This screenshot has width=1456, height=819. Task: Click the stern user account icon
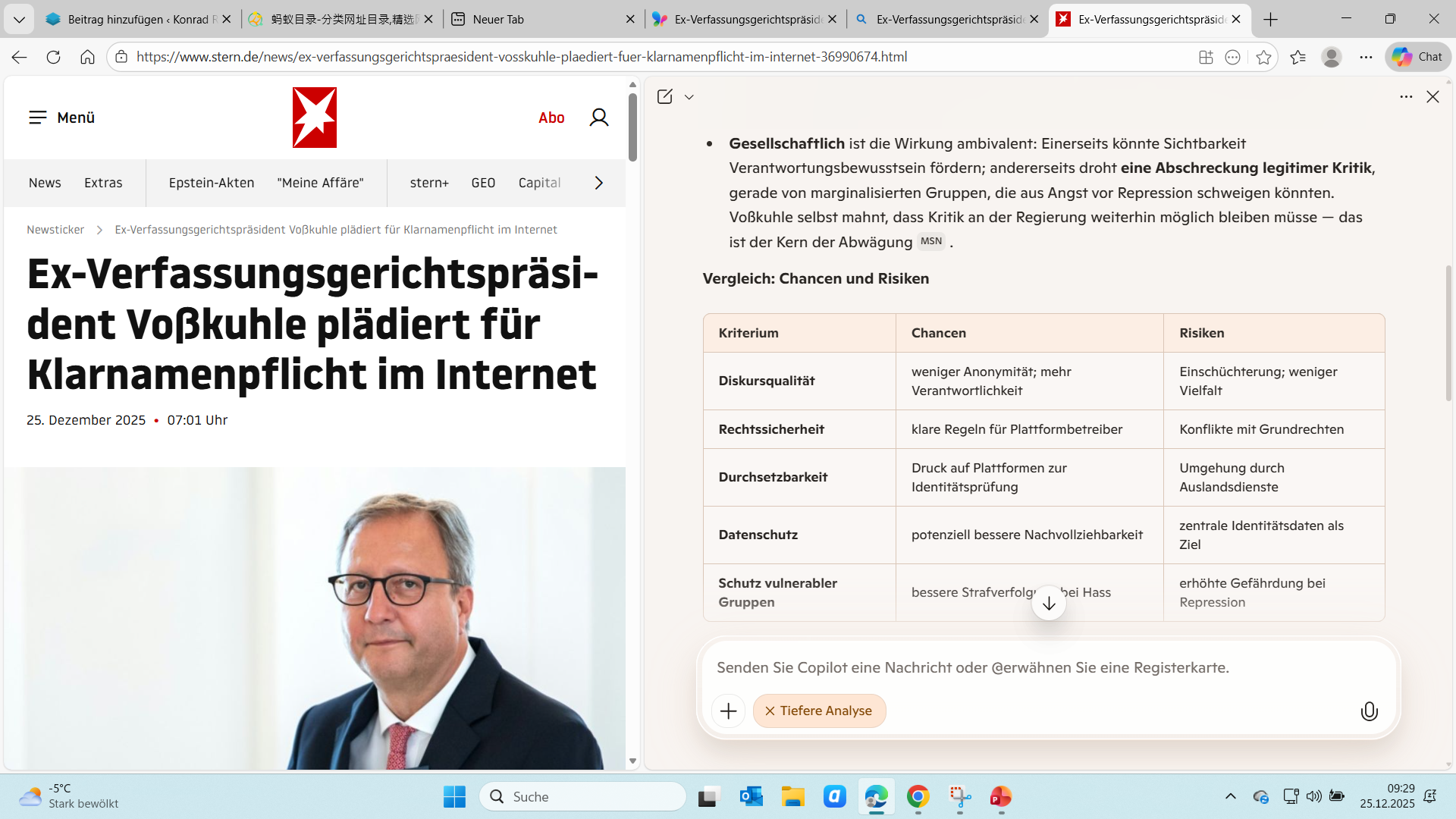598,118
